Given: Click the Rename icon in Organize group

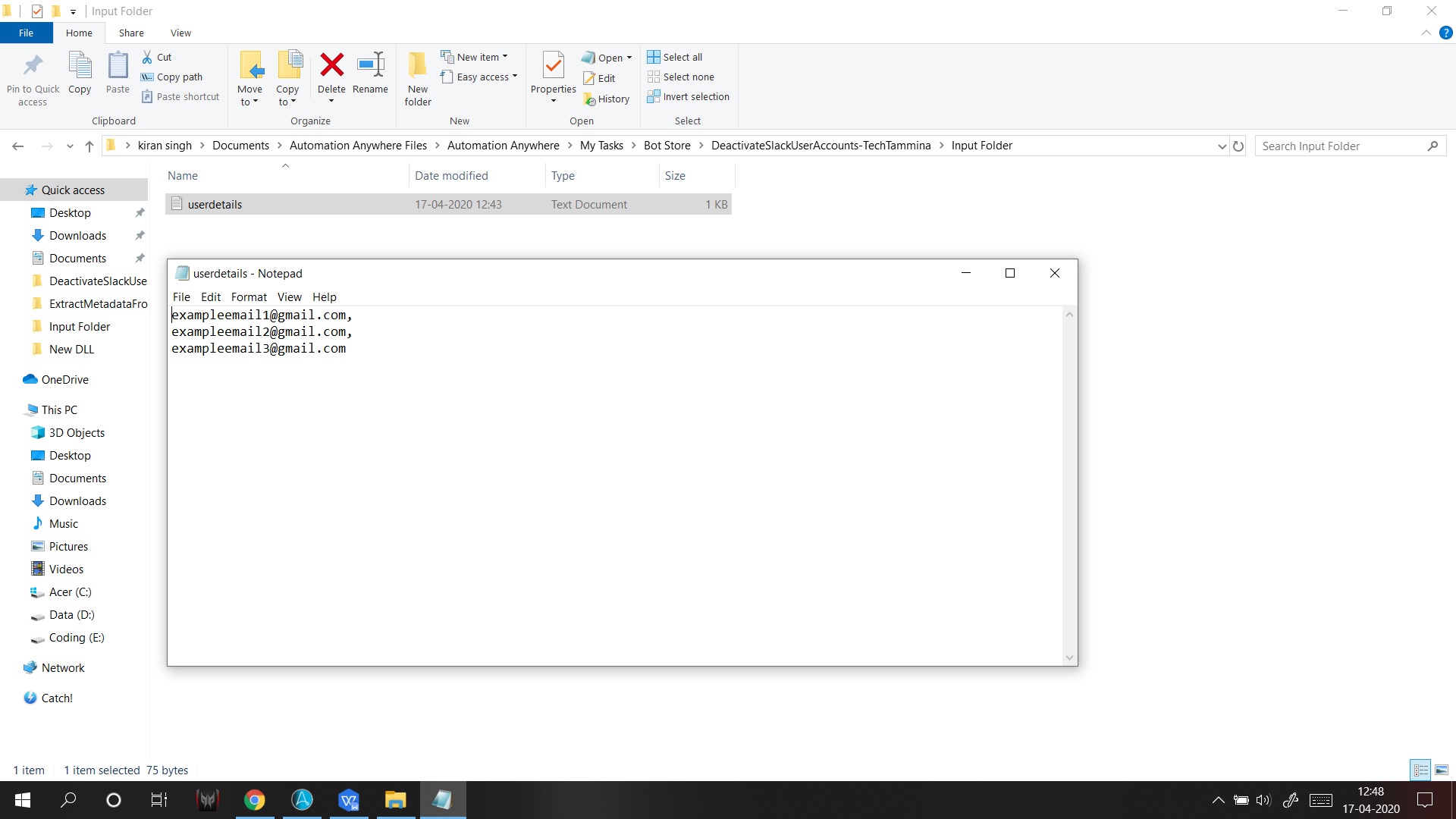Looking at the screenshot, I should click(370, 66).
